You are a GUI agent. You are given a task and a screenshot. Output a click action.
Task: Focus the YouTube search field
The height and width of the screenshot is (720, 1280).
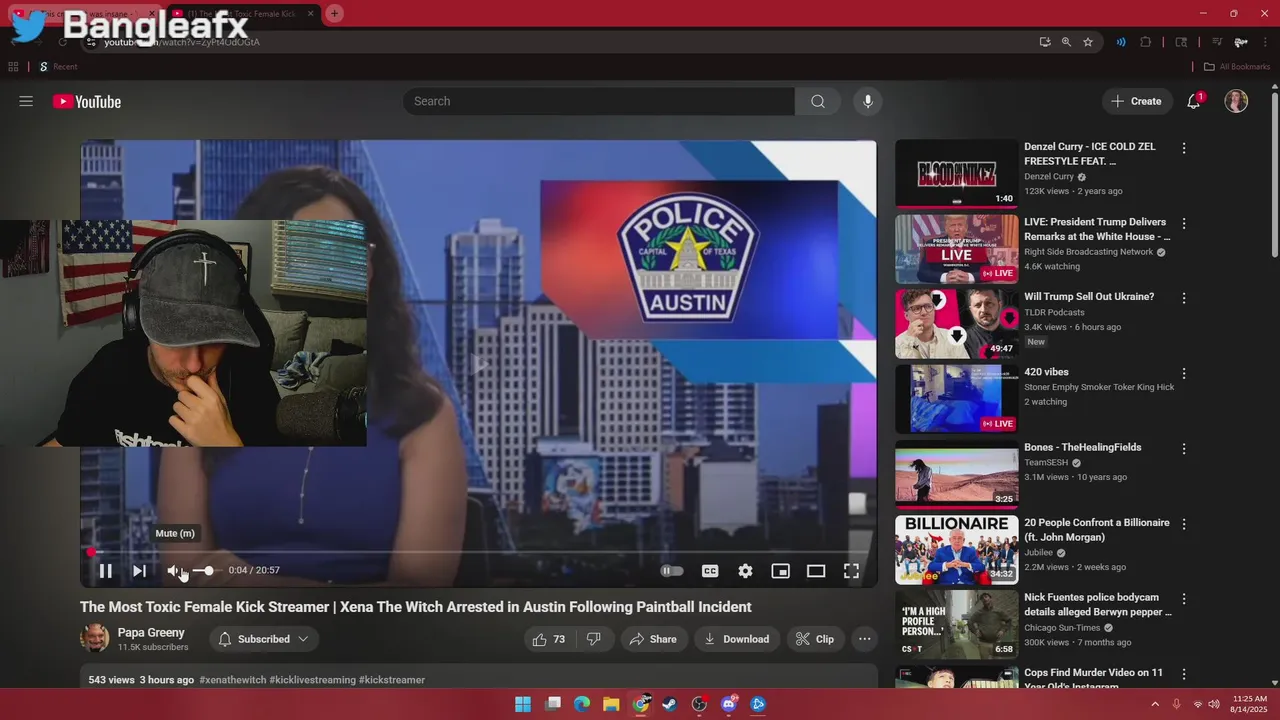tap(599, 101)
